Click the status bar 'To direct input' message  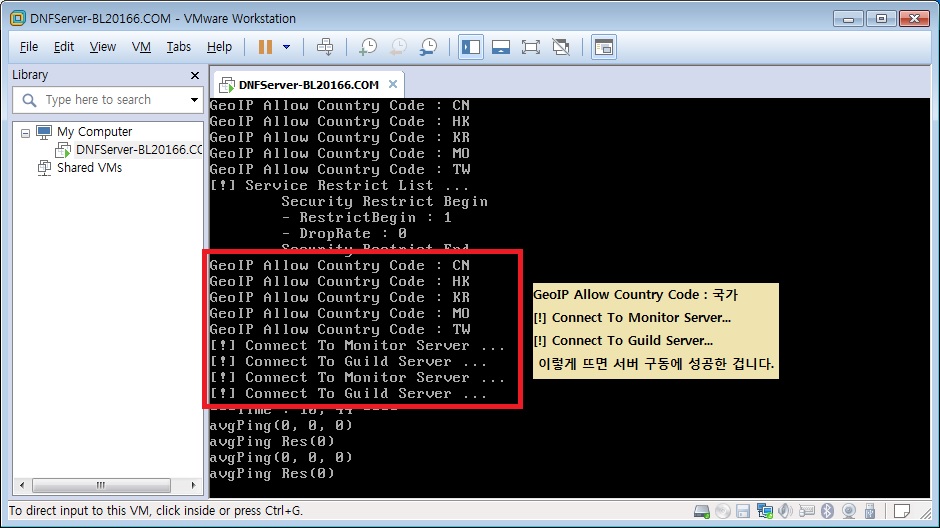(156, 511)
